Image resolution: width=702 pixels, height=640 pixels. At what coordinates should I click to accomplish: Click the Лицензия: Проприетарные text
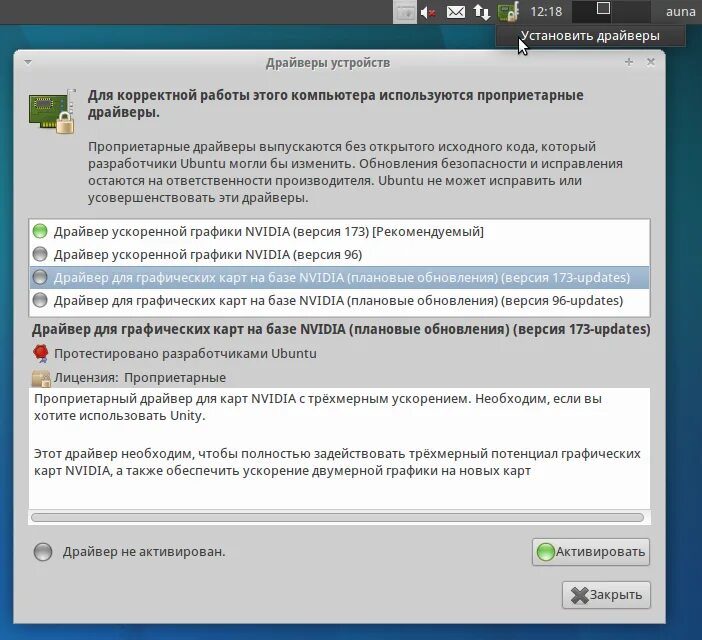pyautogui.click(x=140, y=378)
